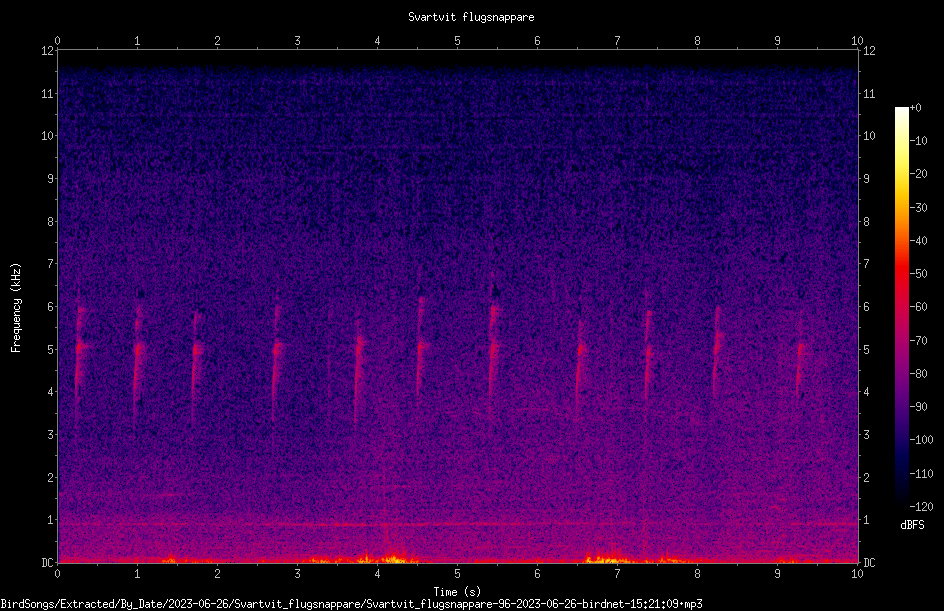
Task: Click the '-90' color scale label
Action: coord(918,407)
